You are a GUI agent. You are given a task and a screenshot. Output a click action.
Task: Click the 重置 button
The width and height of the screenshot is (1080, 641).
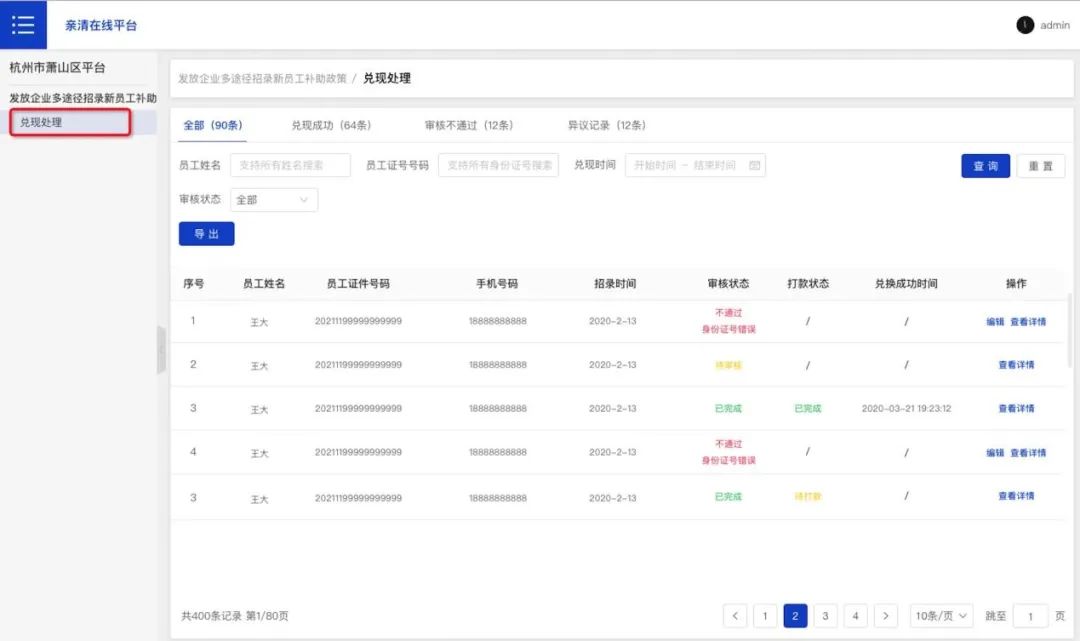1040,166
